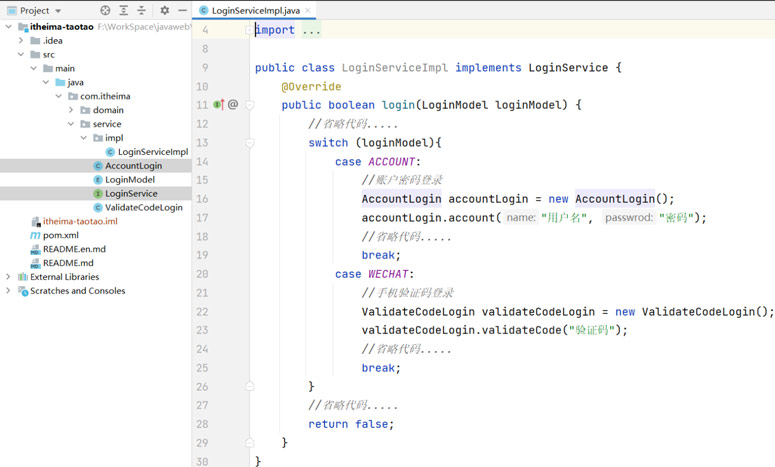775x467 pixels.
Task: Click the implements-method gutter icon on line 11
Action: coord(218,104)
